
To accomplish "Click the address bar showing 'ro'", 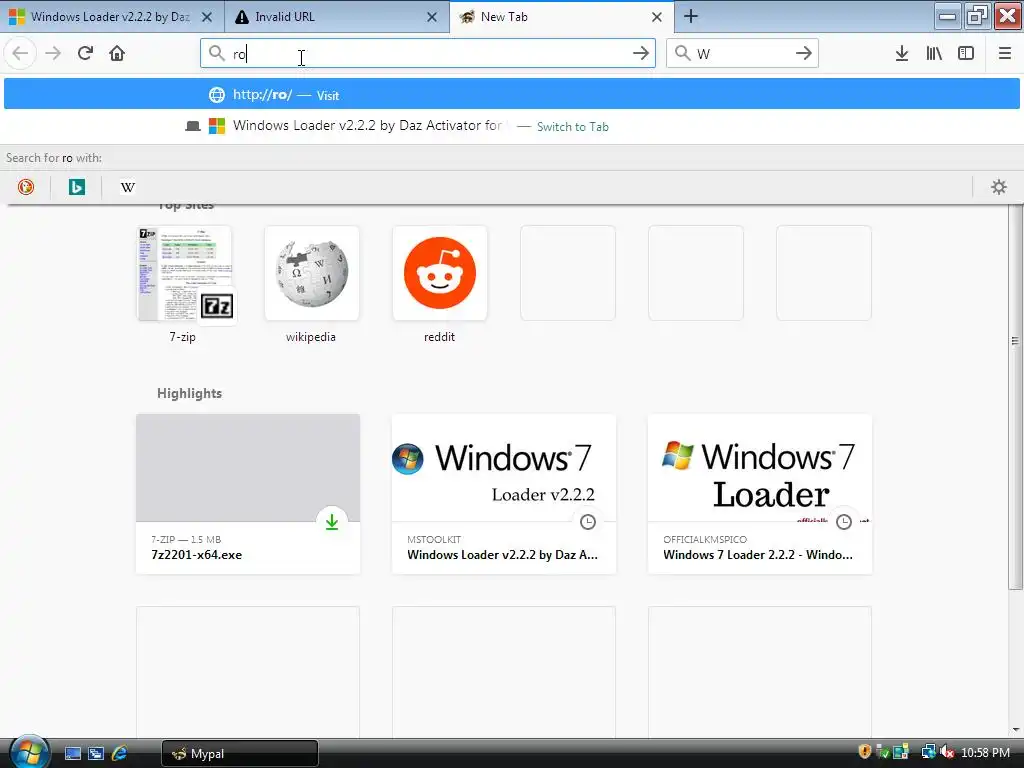I will tap(428, 53).
